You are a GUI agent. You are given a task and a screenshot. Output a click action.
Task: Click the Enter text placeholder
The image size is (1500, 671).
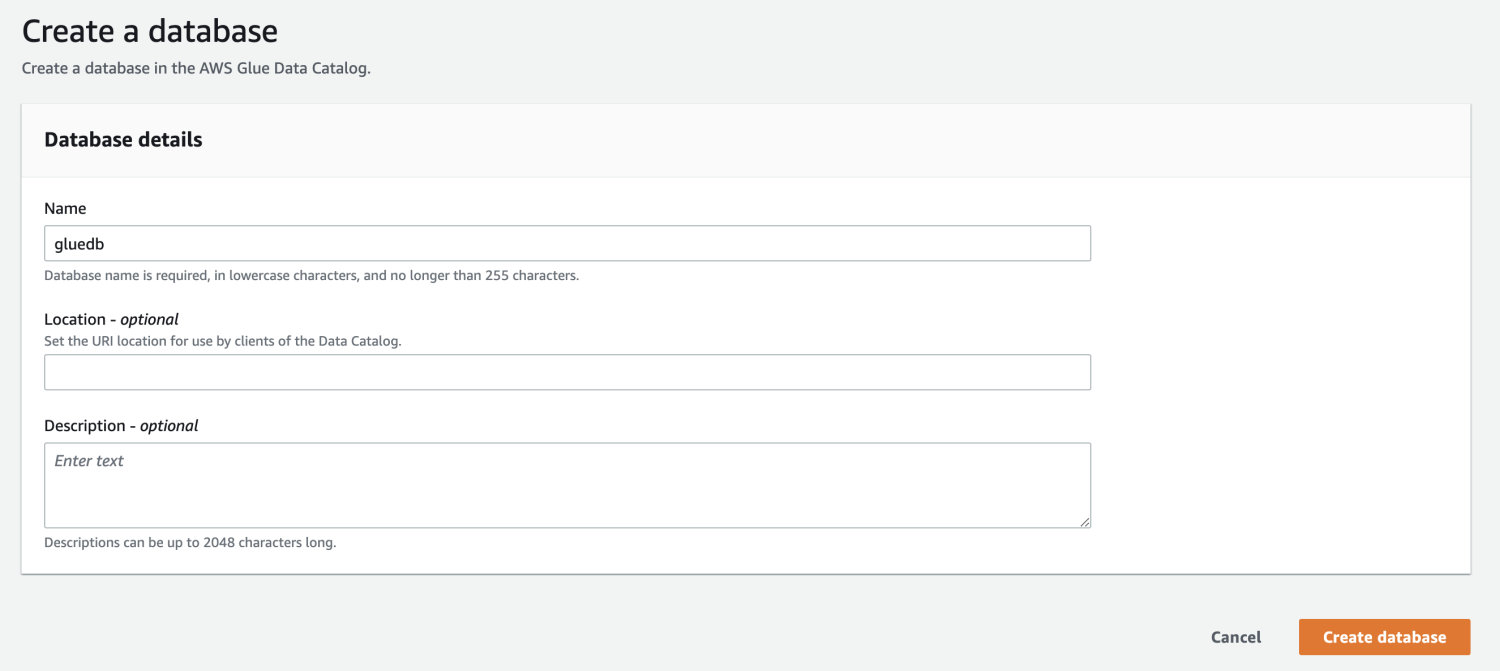point(89,461)
